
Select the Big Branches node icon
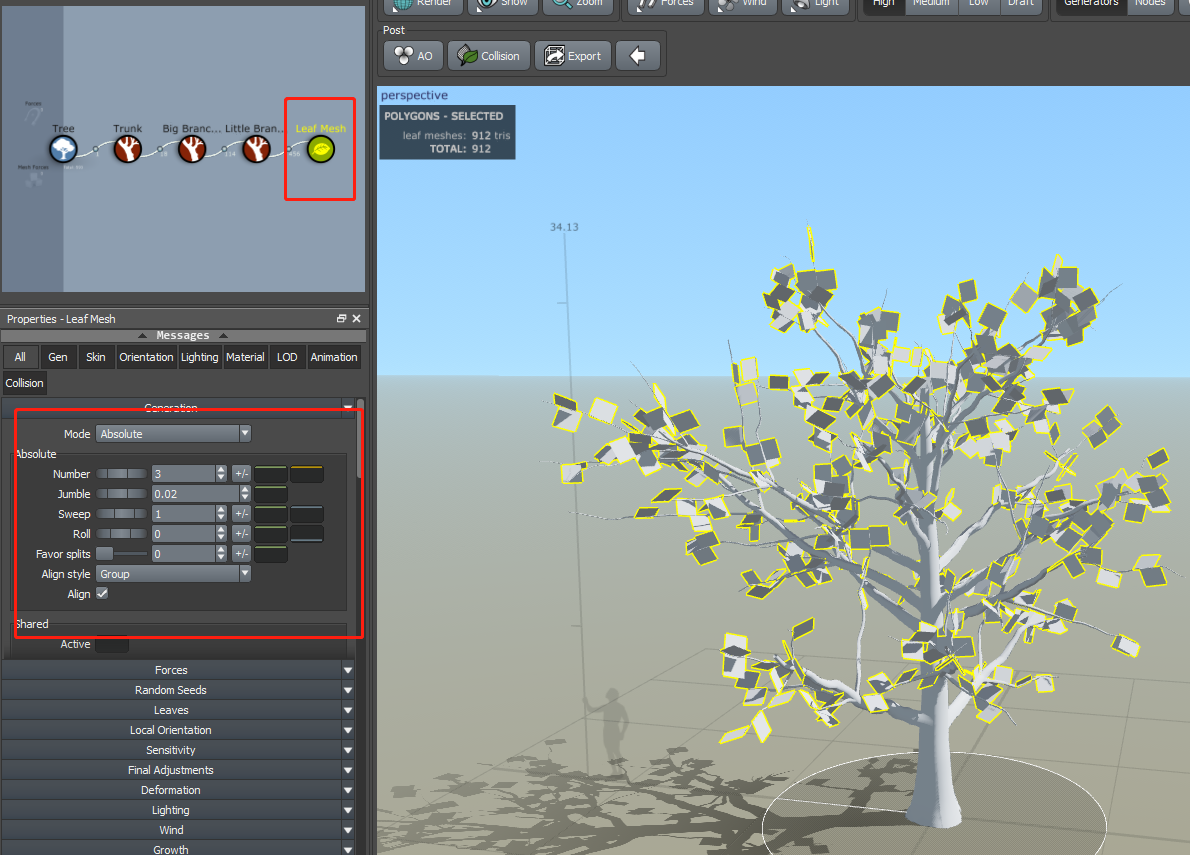pos(192,149)
